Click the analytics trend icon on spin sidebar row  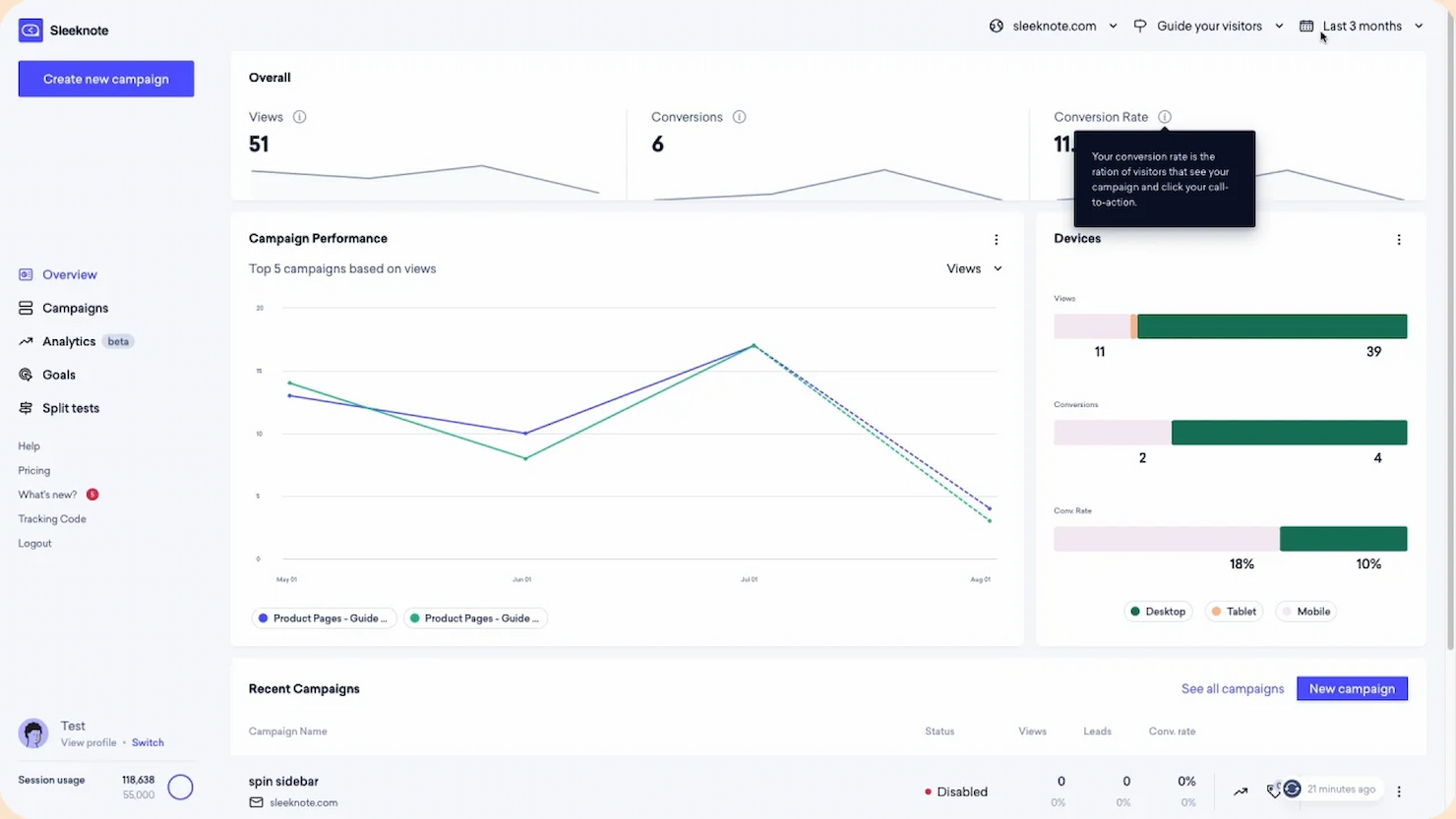click(x=1240, y=790)
